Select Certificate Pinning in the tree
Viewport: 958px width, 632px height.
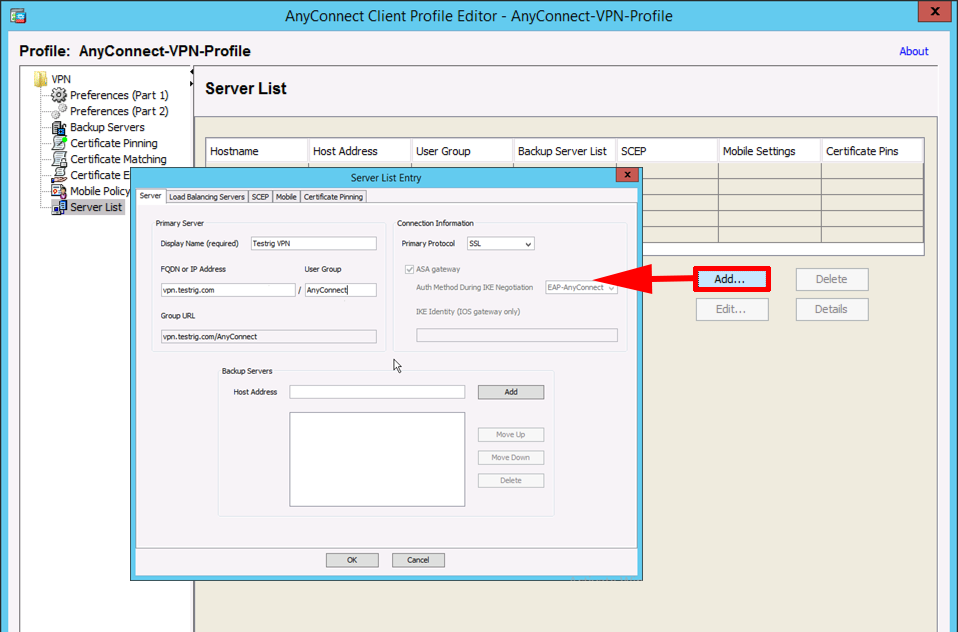pos(114,143)
